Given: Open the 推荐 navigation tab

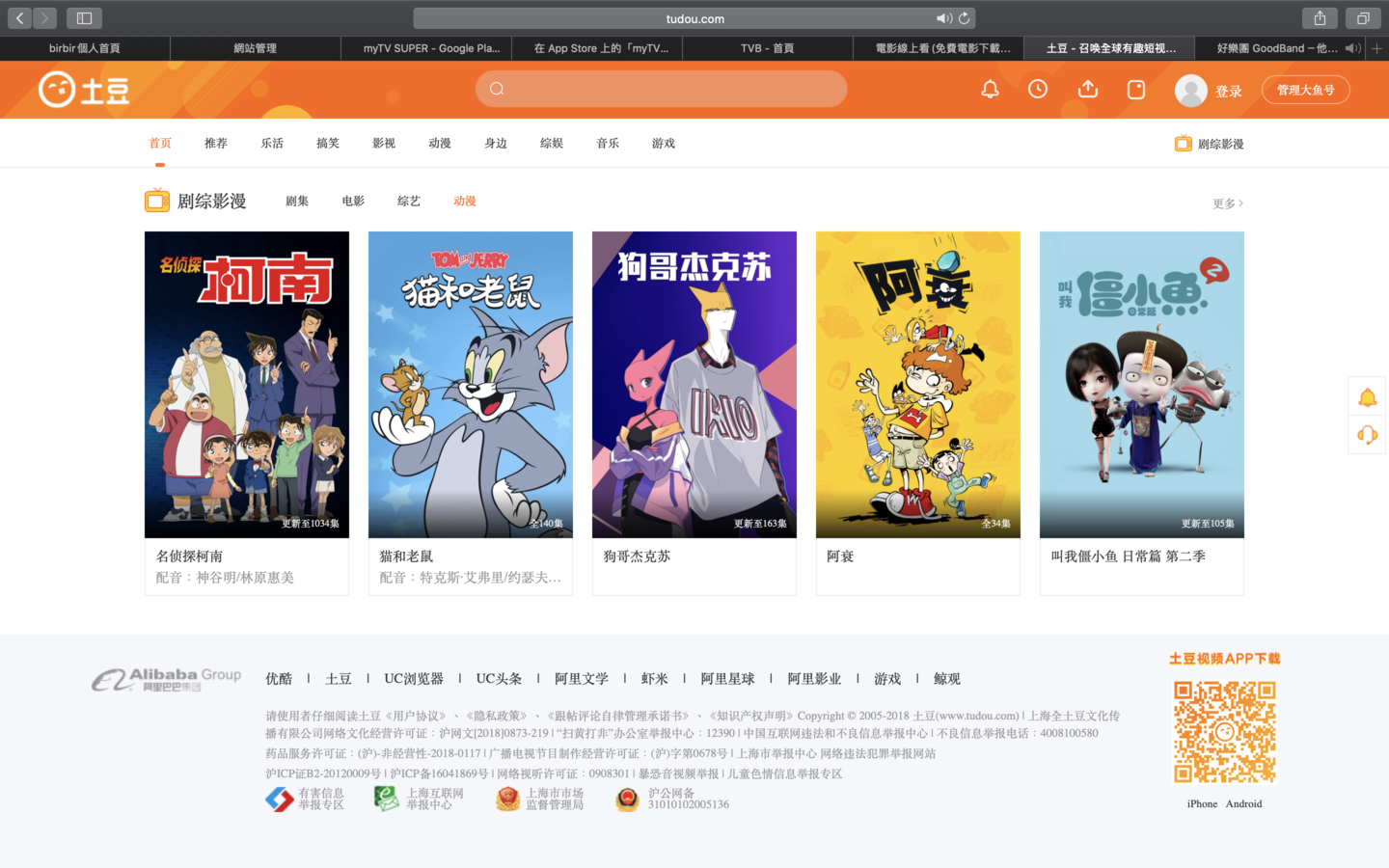Looking at the screenshot, I should tap(216, 143).
